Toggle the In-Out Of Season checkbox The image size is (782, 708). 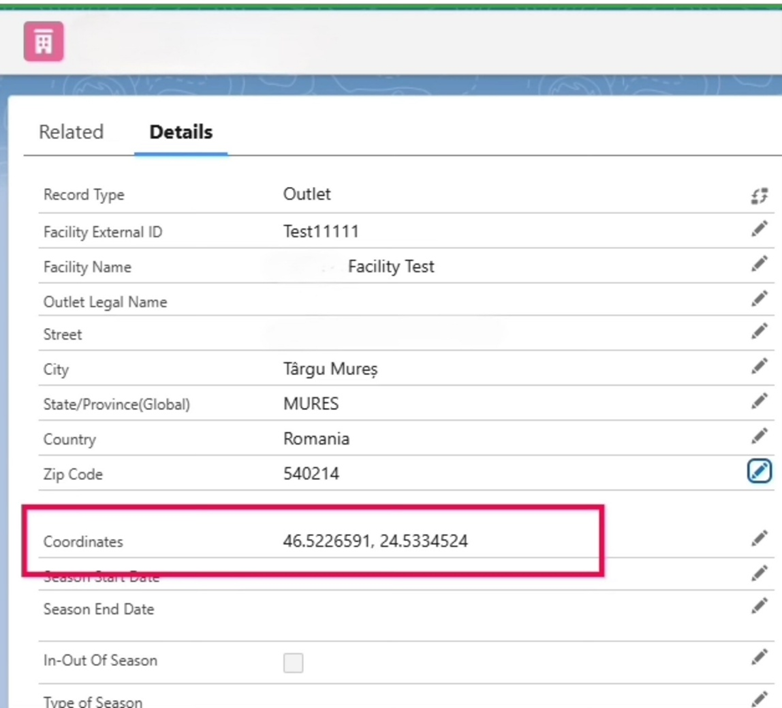(x=293, y=662)
